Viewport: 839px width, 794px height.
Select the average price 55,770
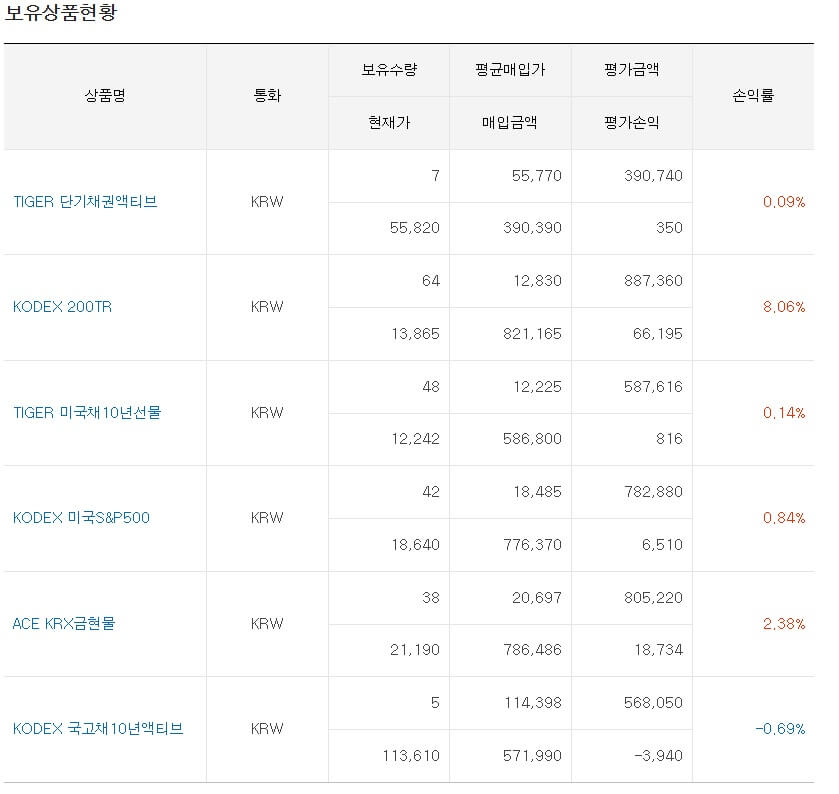pyautogui.click(x=537, y=175)
